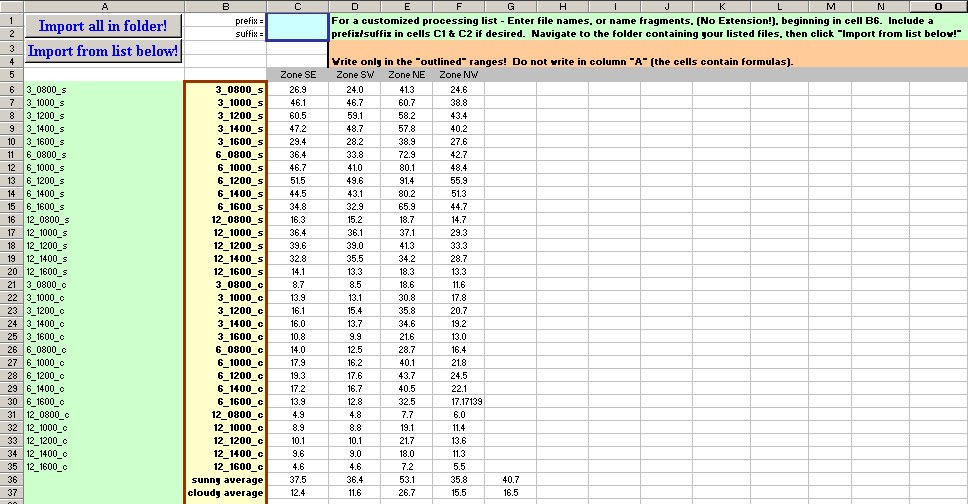The height and width of the screenshot is (504, 968).
Task: Click the "Zone SE" column label cell
Action: [297, 75]
